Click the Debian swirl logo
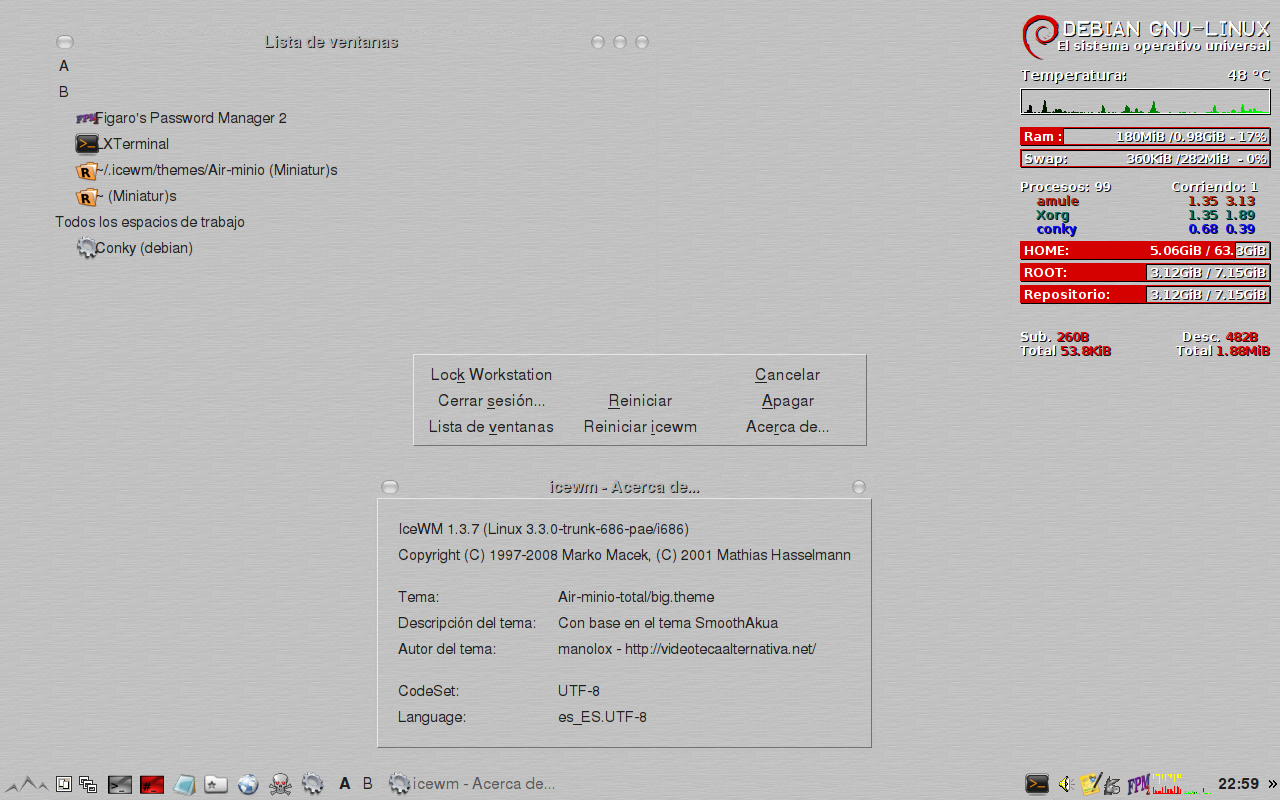1280x800 pixels. pos(1039,36)
